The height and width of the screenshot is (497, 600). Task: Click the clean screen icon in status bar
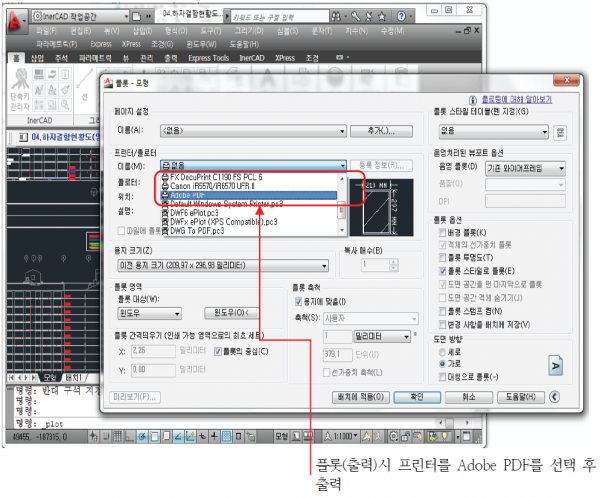466,436
